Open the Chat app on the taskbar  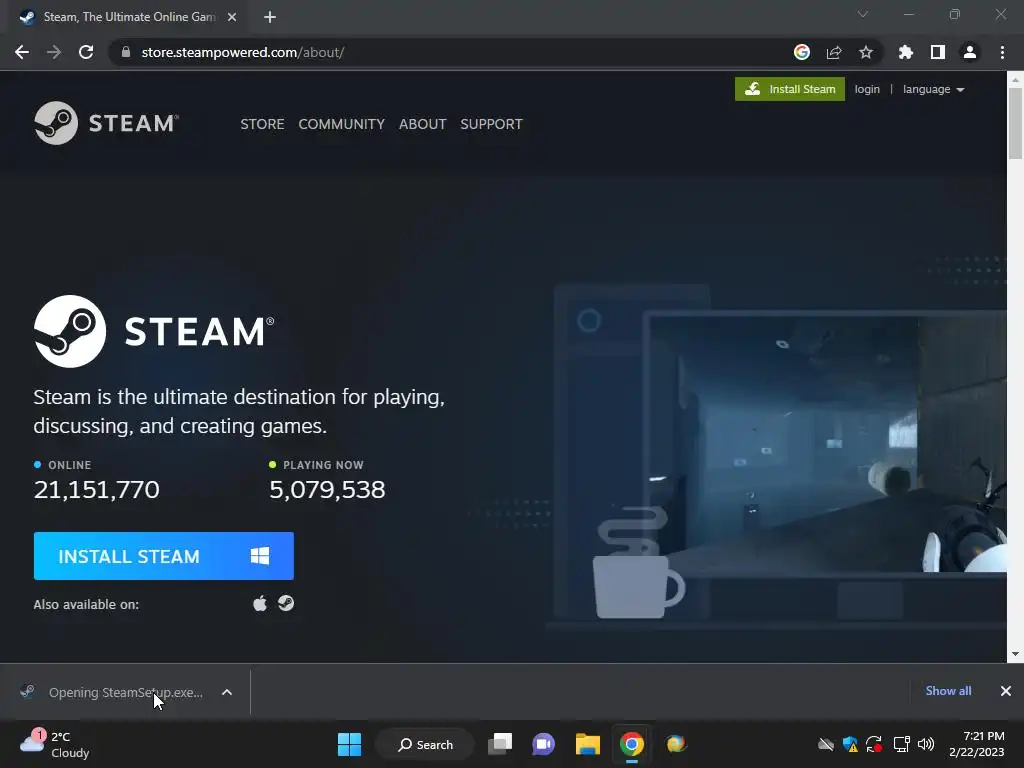click(543, 744)
